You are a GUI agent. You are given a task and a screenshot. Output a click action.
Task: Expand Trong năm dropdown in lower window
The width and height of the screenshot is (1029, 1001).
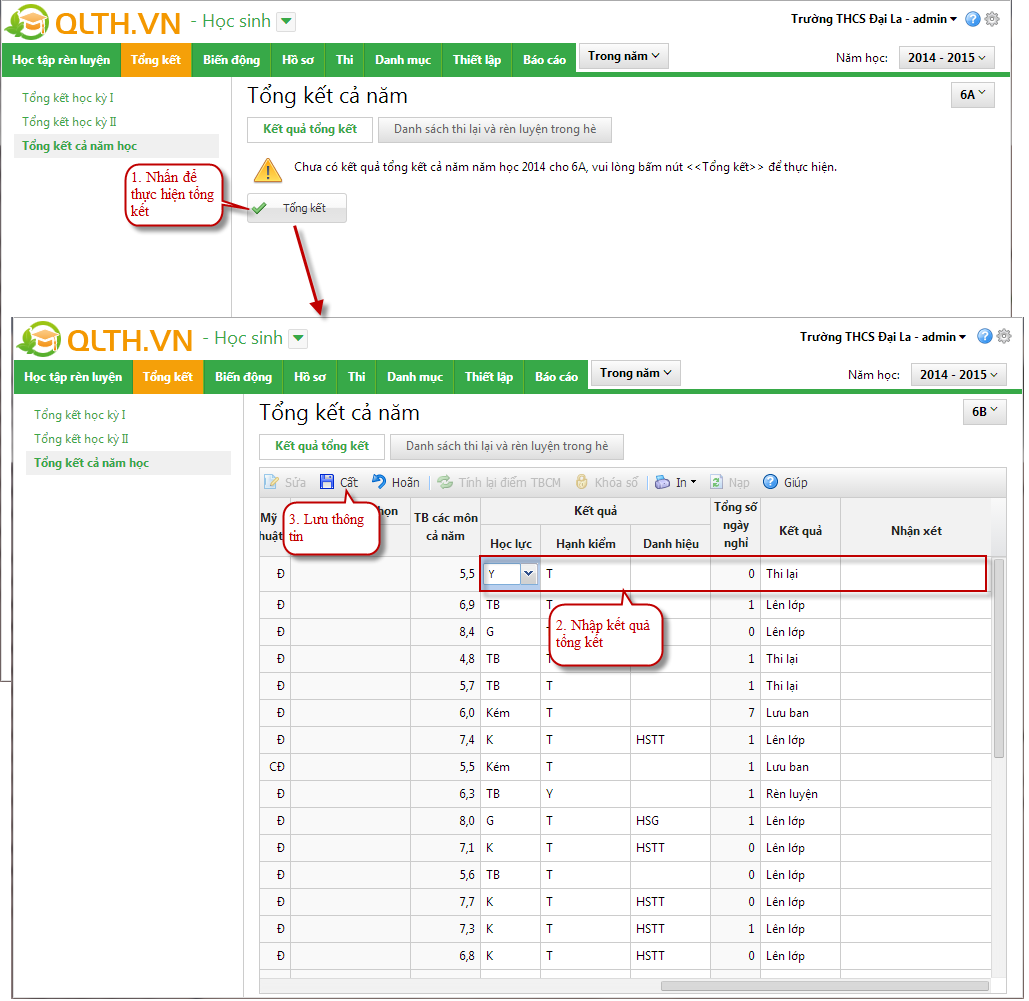[636, 373]
